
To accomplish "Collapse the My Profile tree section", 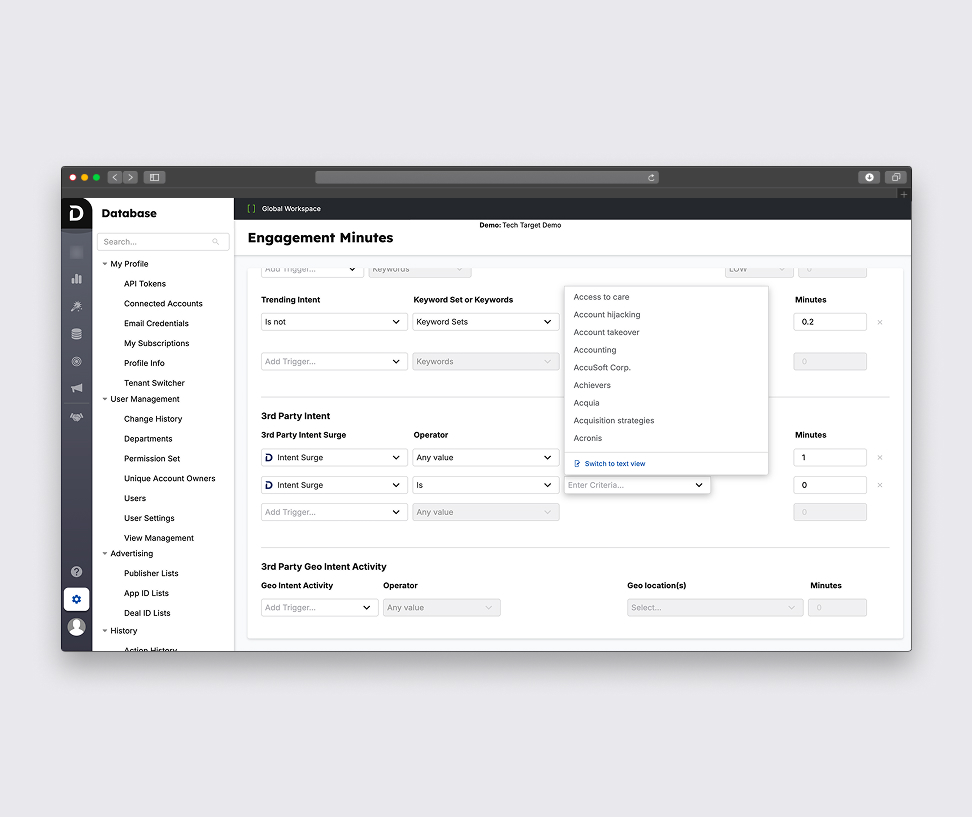I will click(x=105, y=264).
